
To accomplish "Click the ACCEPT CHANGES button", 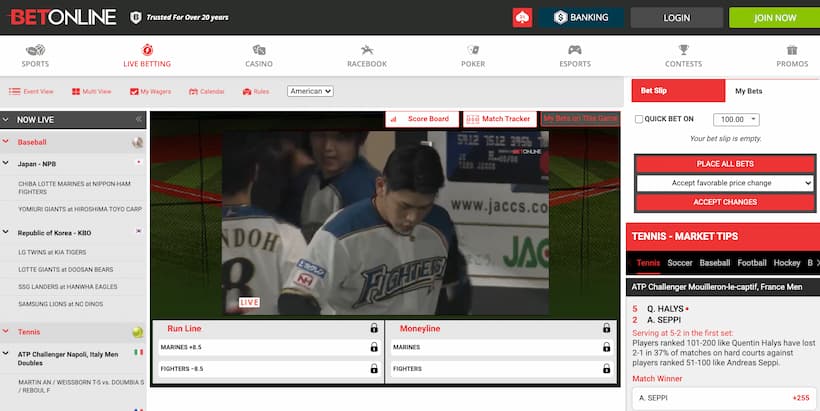I will [725, 202].
